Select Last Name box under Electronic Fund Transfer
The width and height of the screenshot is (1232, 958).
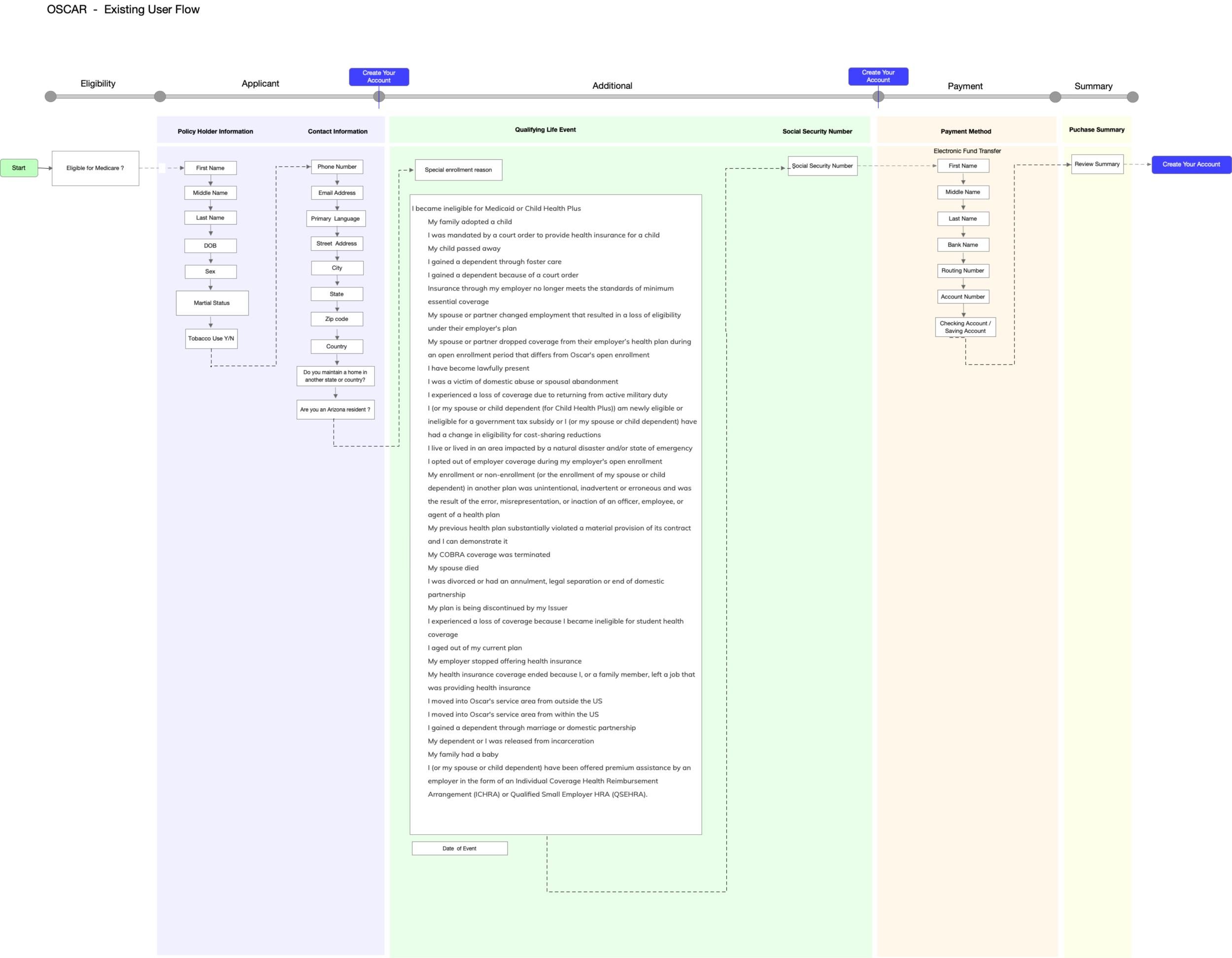(x=963, y=218)
